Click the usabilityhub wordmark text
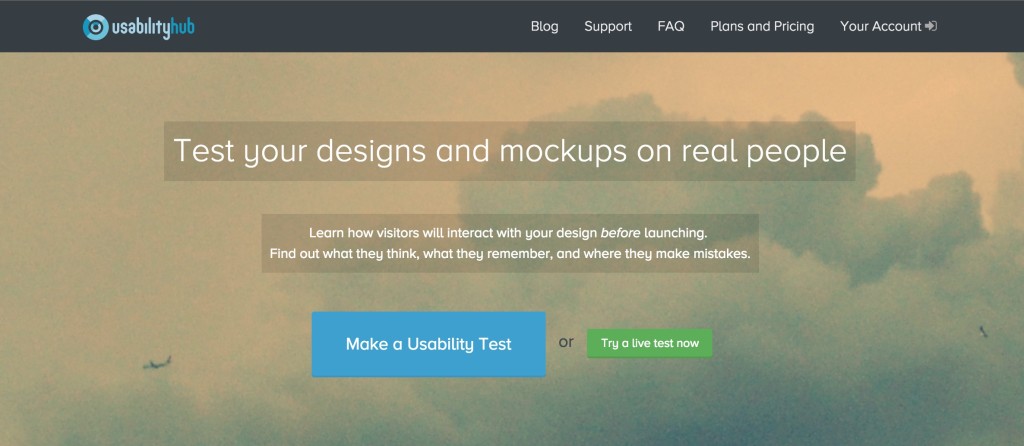1024x446 pixels. [153, 27]
